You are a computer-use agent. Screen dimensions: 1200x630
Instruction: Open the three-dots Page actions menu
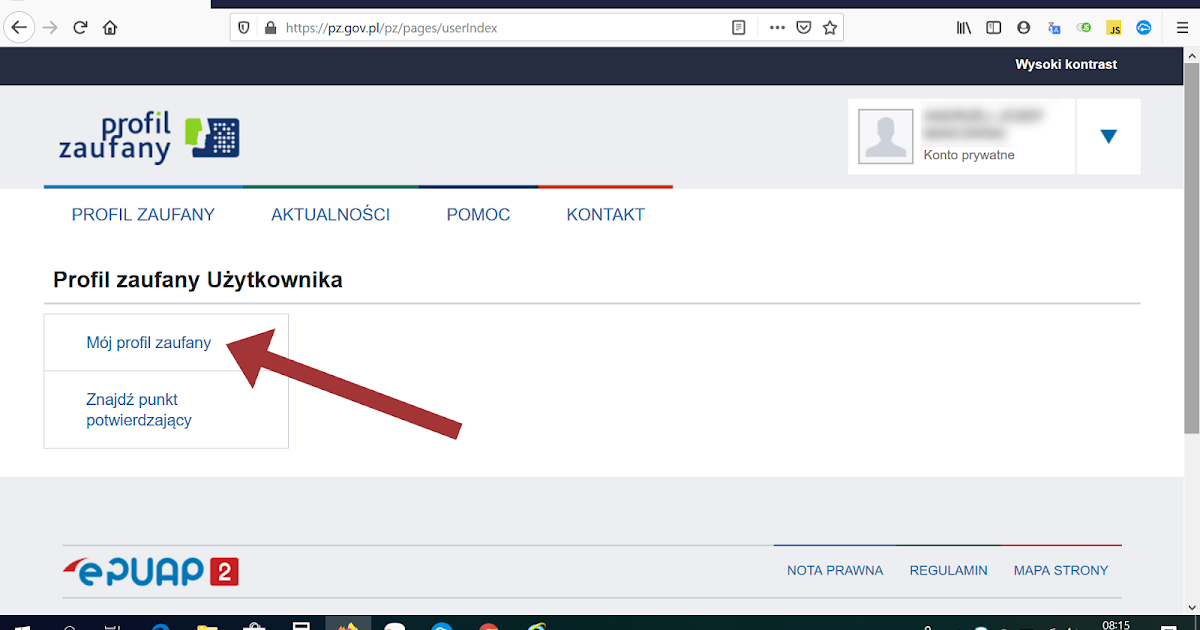(x=776, y=27)
